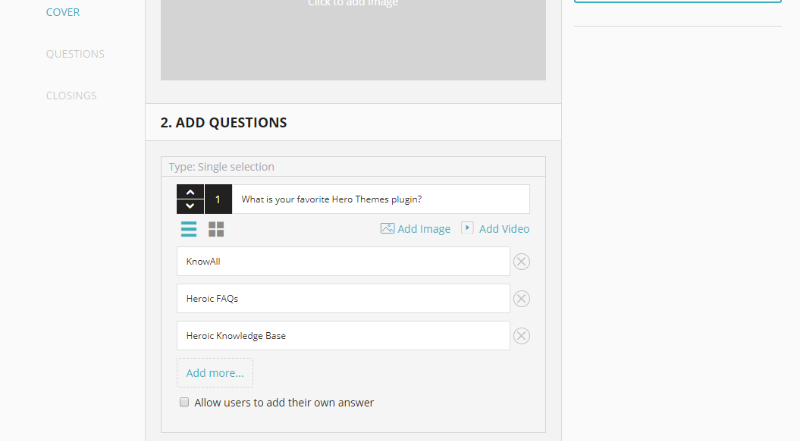800x441 pixels.
Task: Open the Cover section in sidebar
Action: (63, 12)
